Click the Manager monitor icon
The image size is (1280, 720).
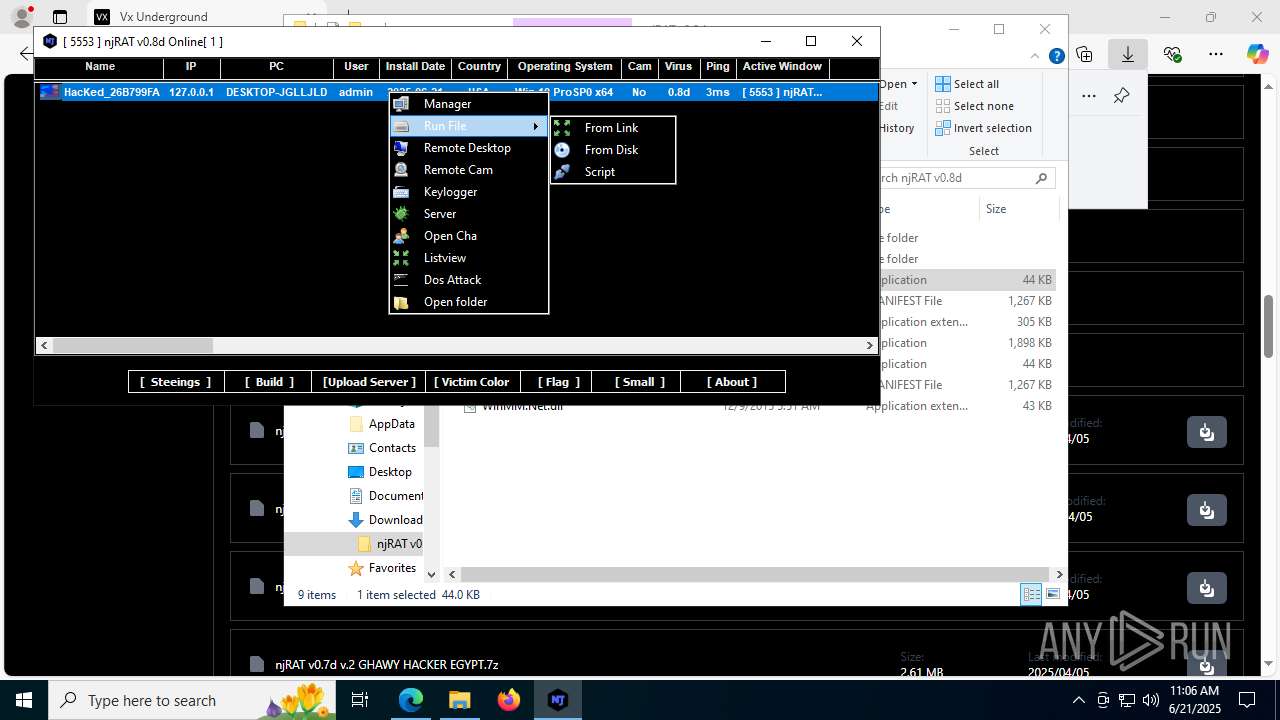[x=401, y=104]
